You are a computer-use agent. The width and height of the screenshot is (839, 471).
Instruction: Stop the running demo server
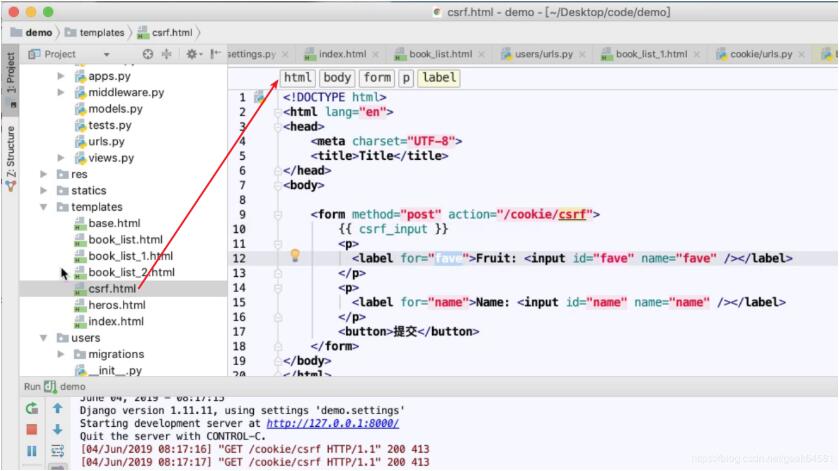click(x=32, y=429)
